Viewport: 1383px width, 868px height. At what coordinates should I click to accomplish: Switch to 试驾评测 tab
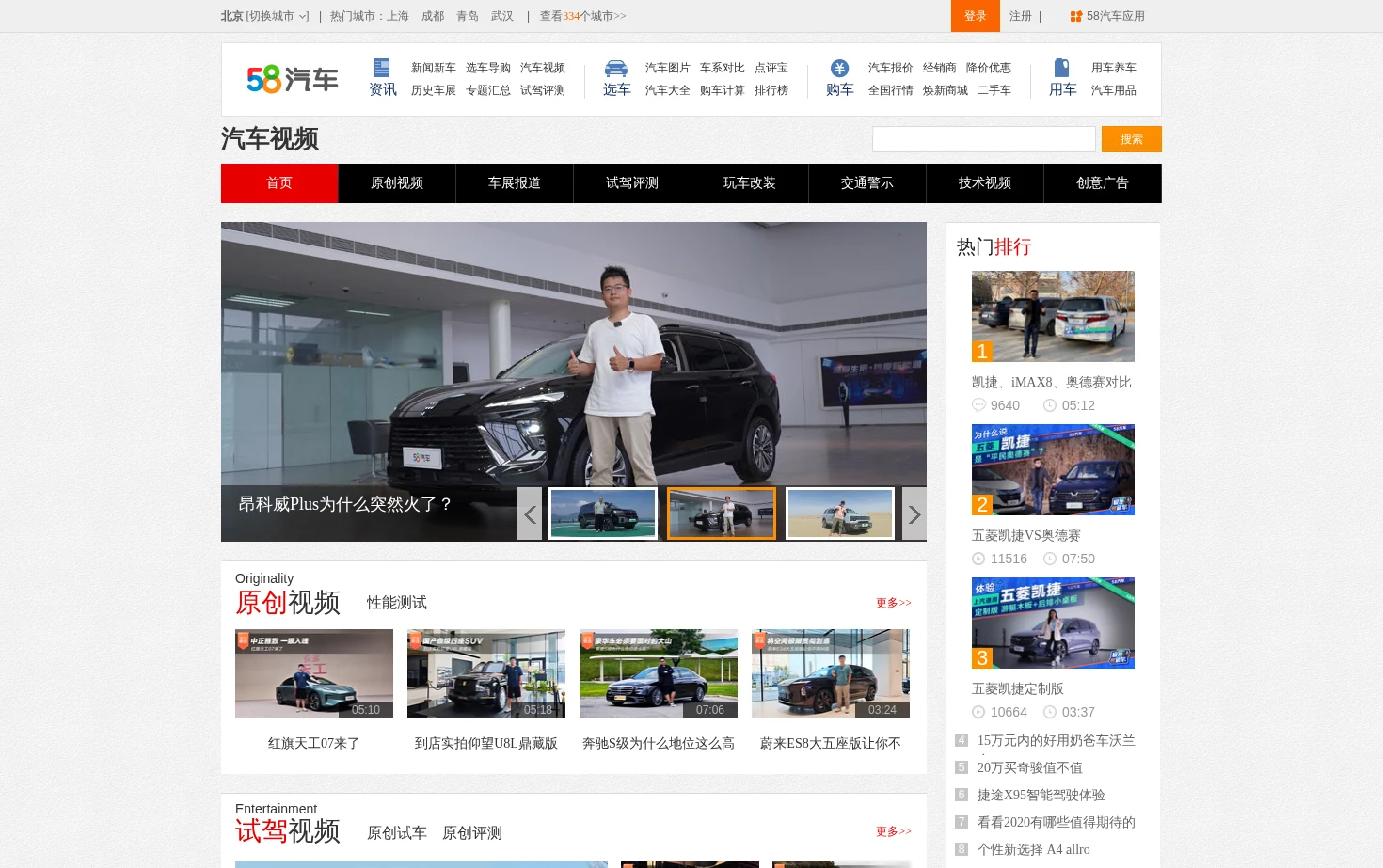(x=632, y=183)
